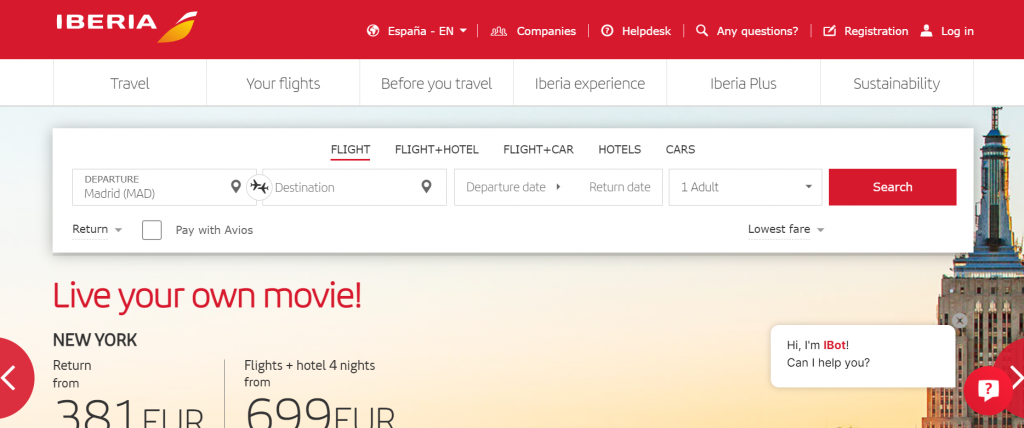Click the Return date field

(x=620, y=187)
